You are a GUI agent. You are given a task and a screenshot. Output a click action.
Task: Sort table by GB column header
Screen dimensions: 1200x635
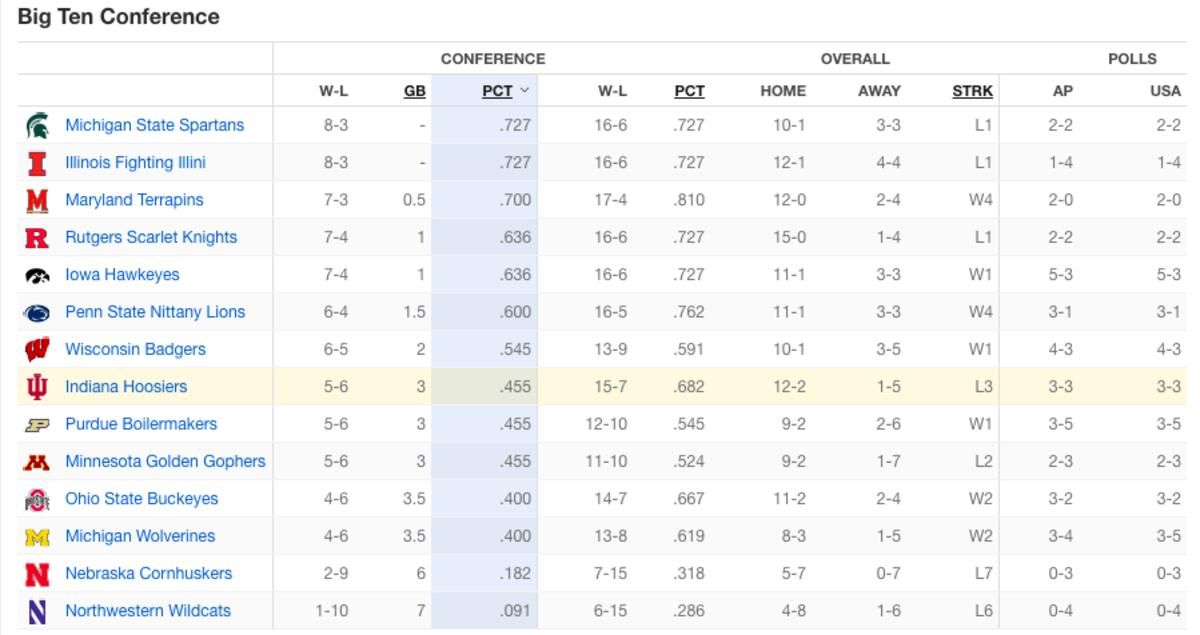click(415, 91)
